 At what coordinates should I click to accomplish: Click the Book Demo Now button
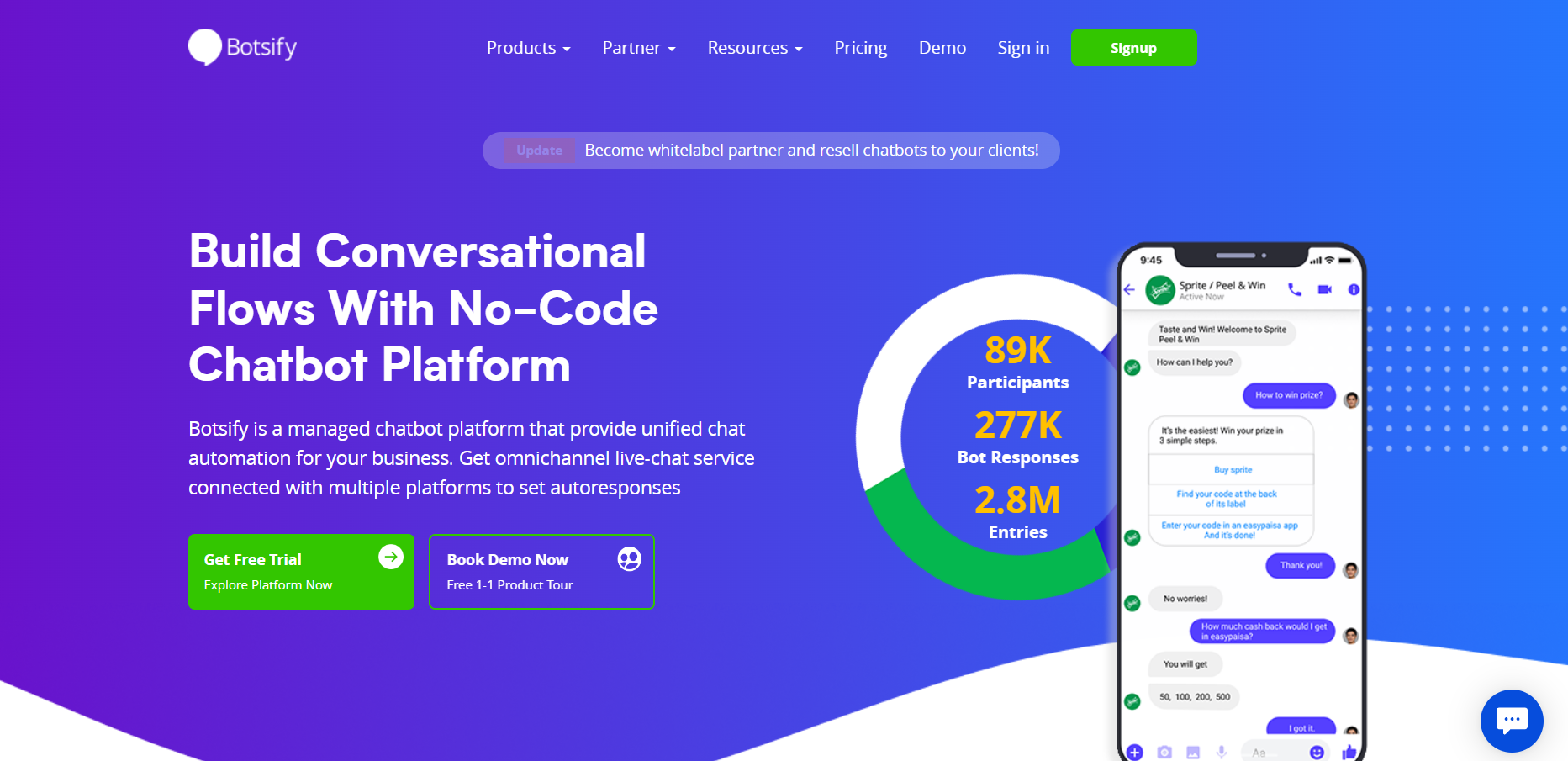(x=541, y=572)
